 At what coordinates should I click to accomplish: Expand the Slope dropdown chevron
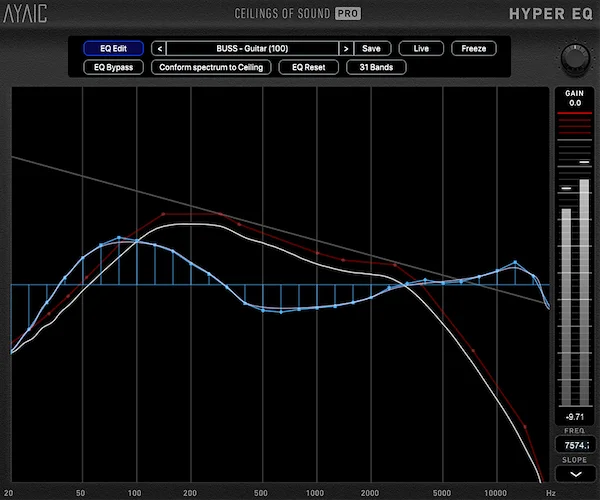point(573,475)
